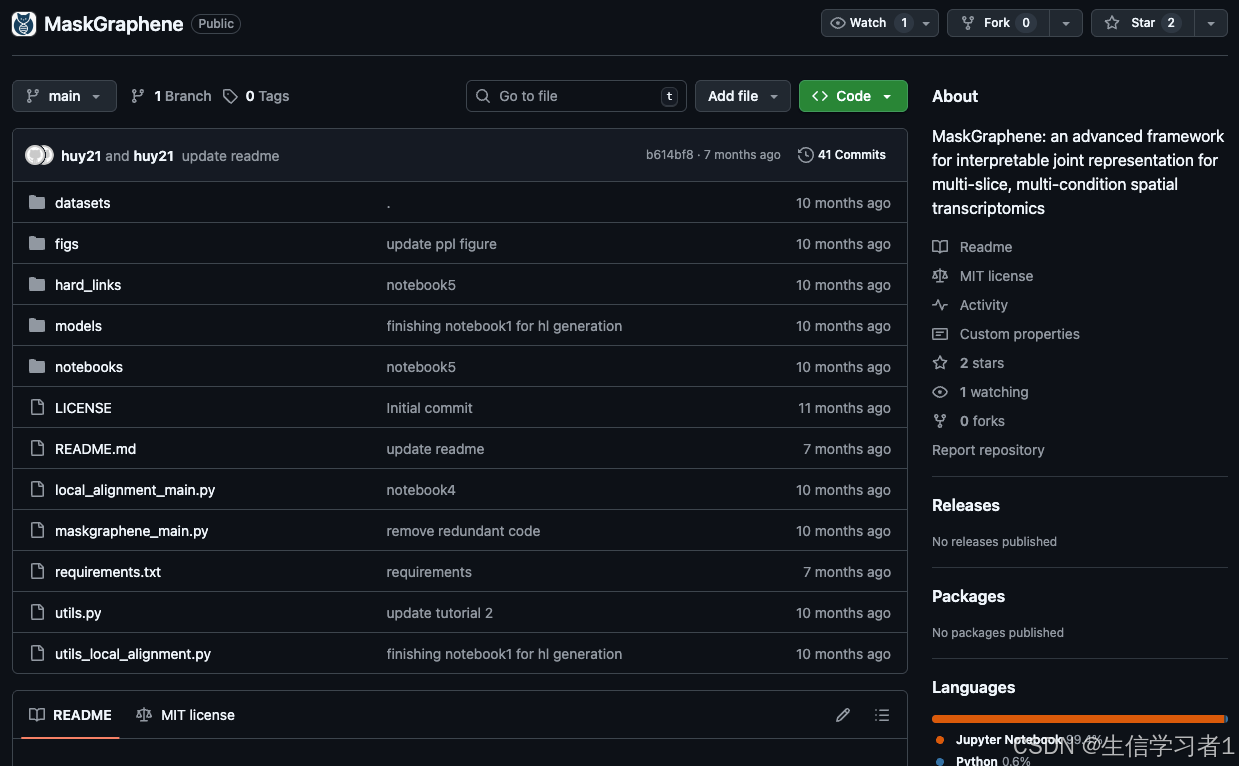1239x766 pixels.
Task: Click the commit hash b614bf8
Action: pyautogui.click(x=669, y=155)
